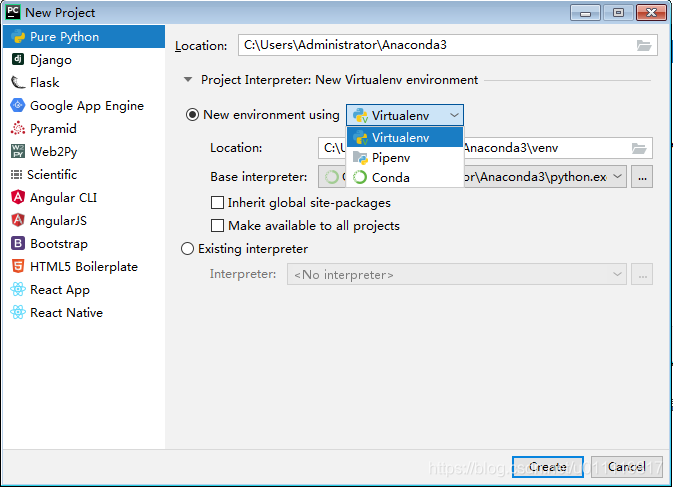Click the Scientific grid icon
The image size is (673, 487).
(x=16, y=175)
